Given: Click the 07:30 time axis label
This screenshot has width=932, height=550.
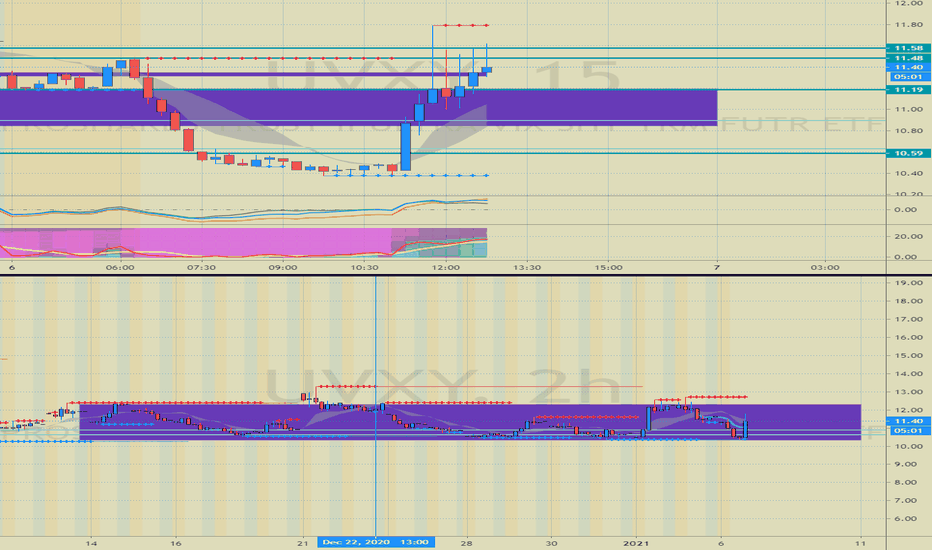Looking at the screenshot, I should click(201, 268).
